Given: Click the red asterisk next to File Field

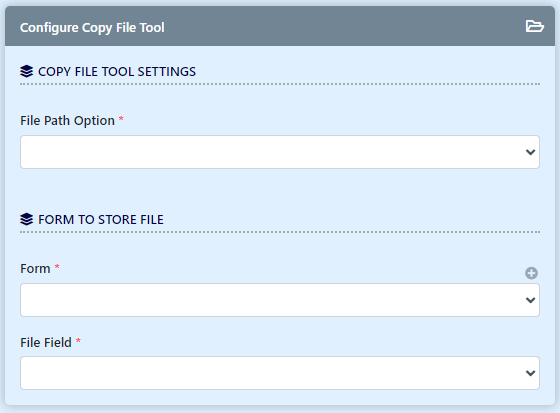Looking at the screenshot, I should coord(78,340).
